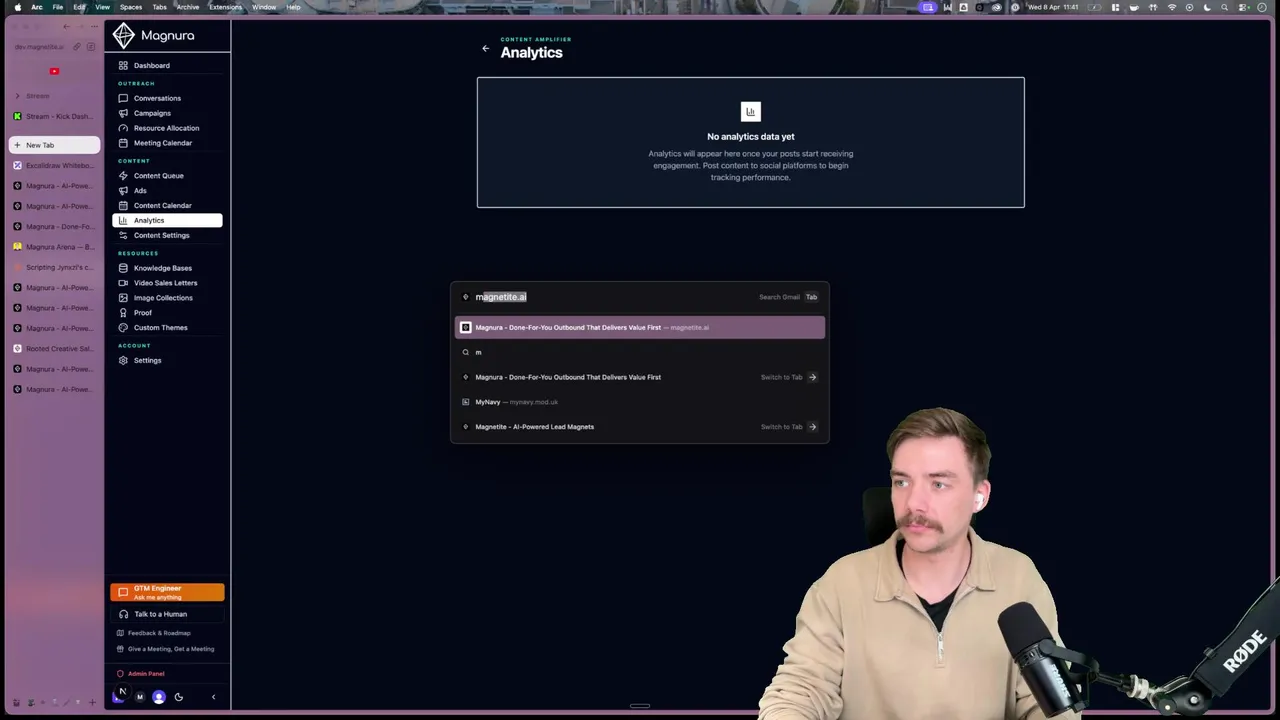
Task: Click the command bar URL input field
Action: (x=610, y=297)
